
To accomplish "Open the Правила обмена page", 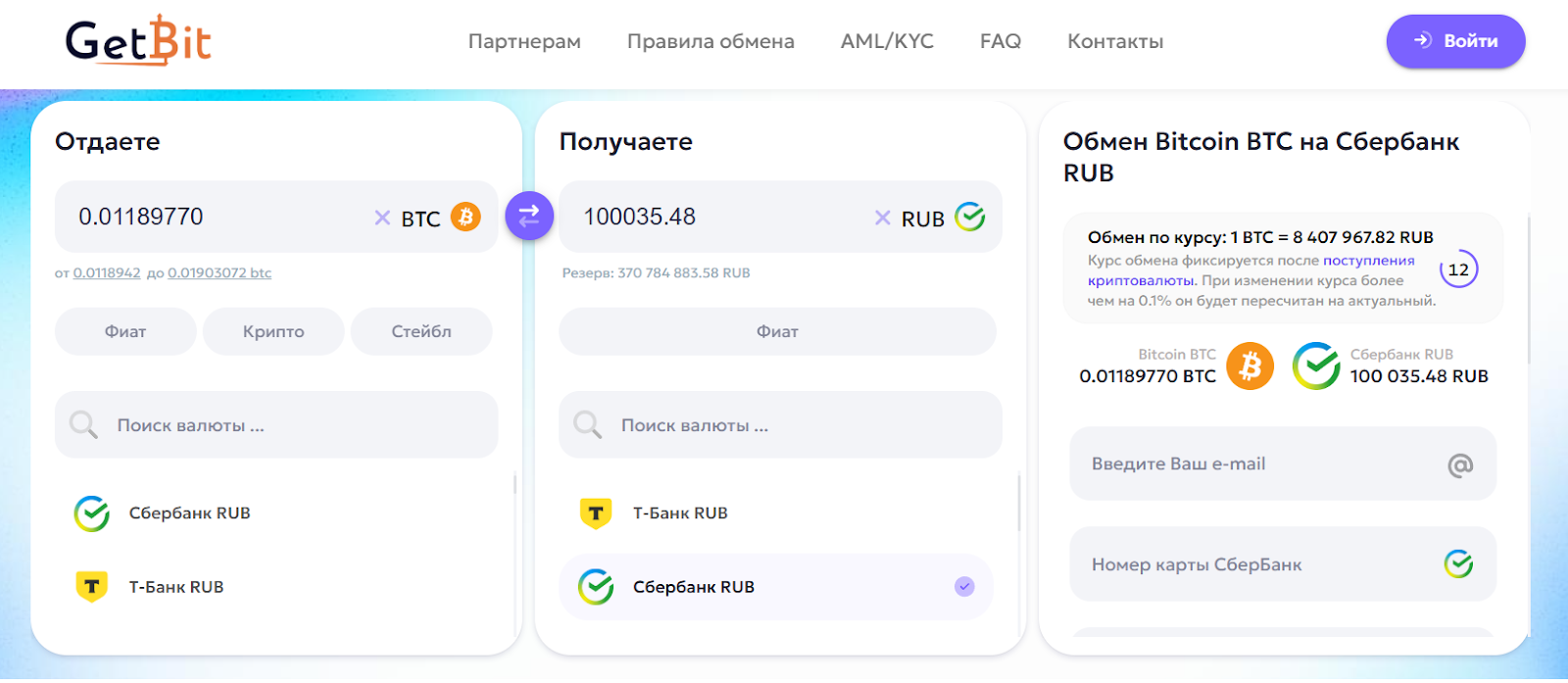I will click(x=710, y=41).
